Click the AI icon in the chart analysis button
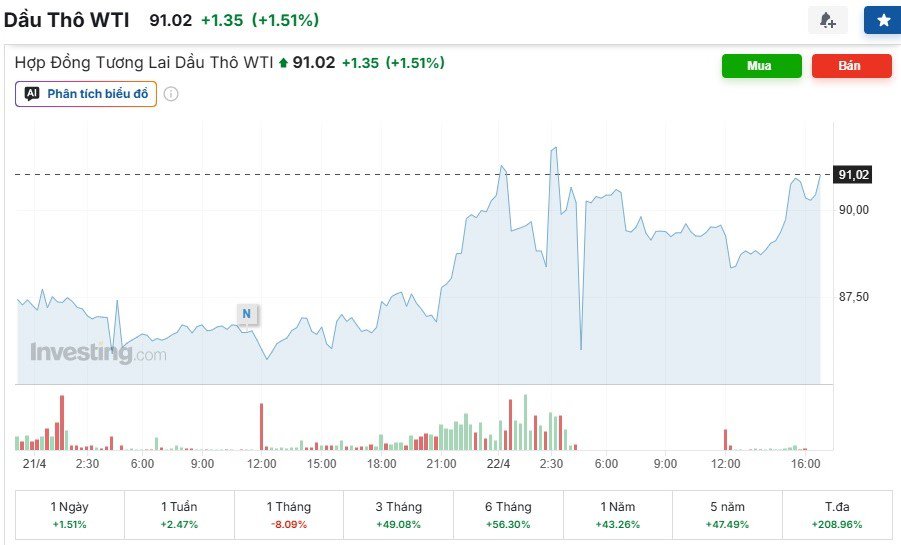The image size is (901, 545). [32, 94]
